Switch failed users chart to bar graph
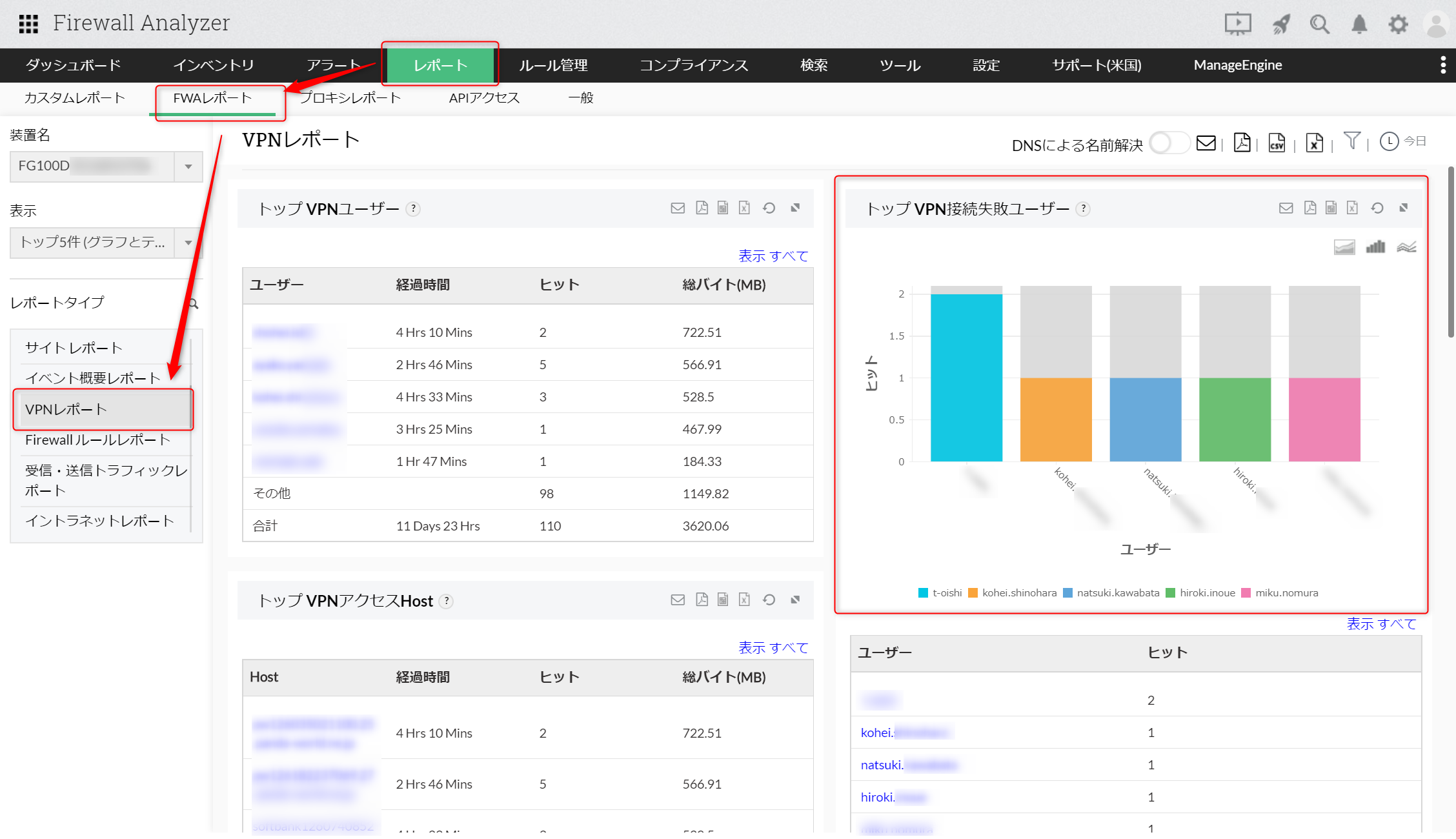 (x=1375, y=247)
